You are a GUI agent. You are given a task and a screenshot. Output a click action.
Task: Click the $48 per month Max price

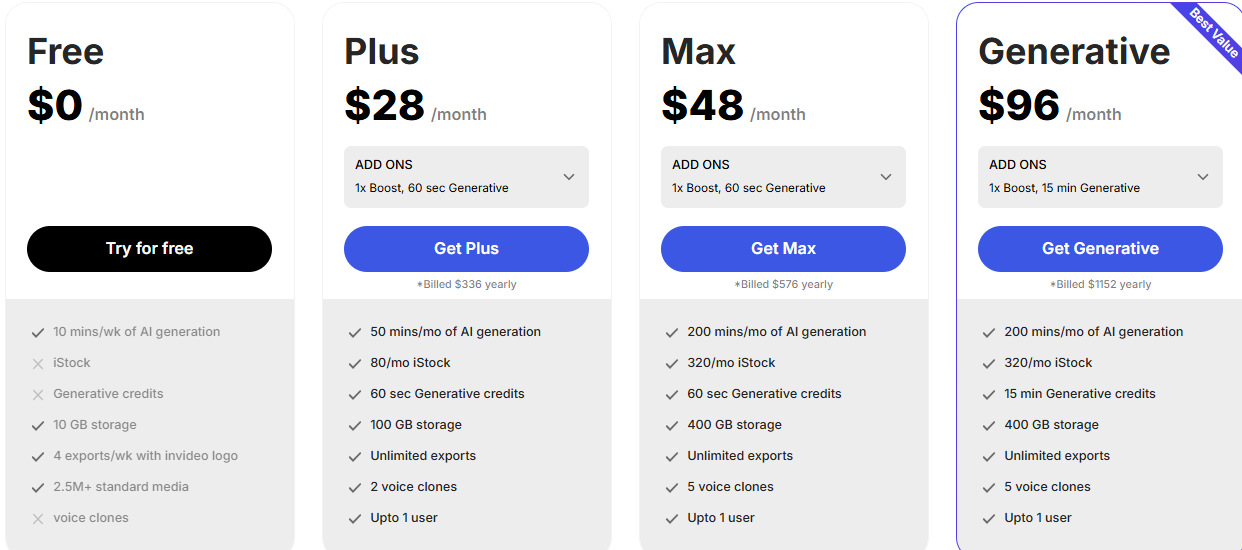point(703,106)
